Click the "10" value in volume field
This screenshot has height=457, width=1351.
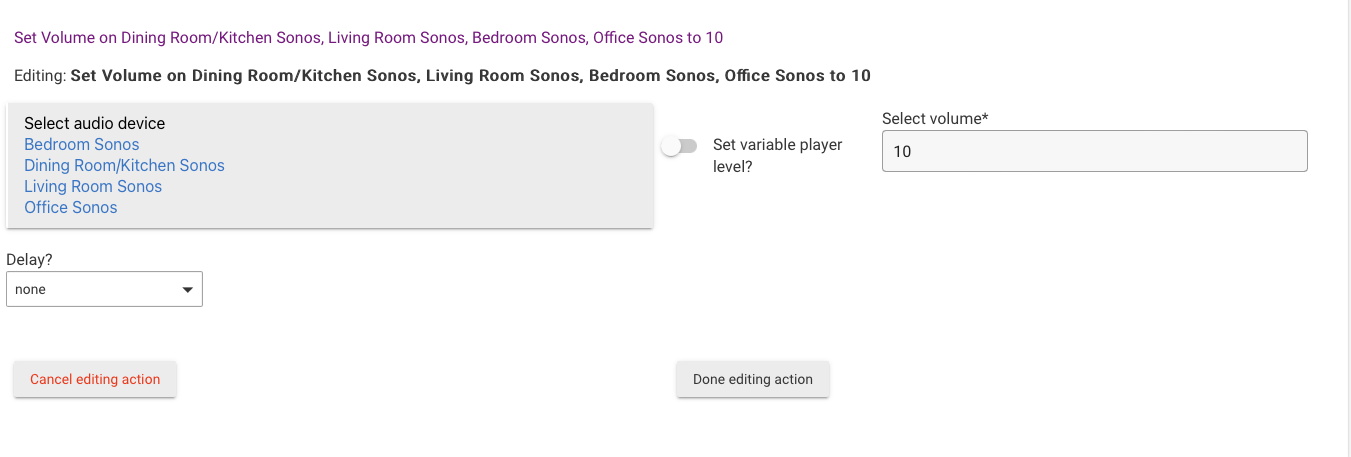pyautogui.click(x=902, y=152)
